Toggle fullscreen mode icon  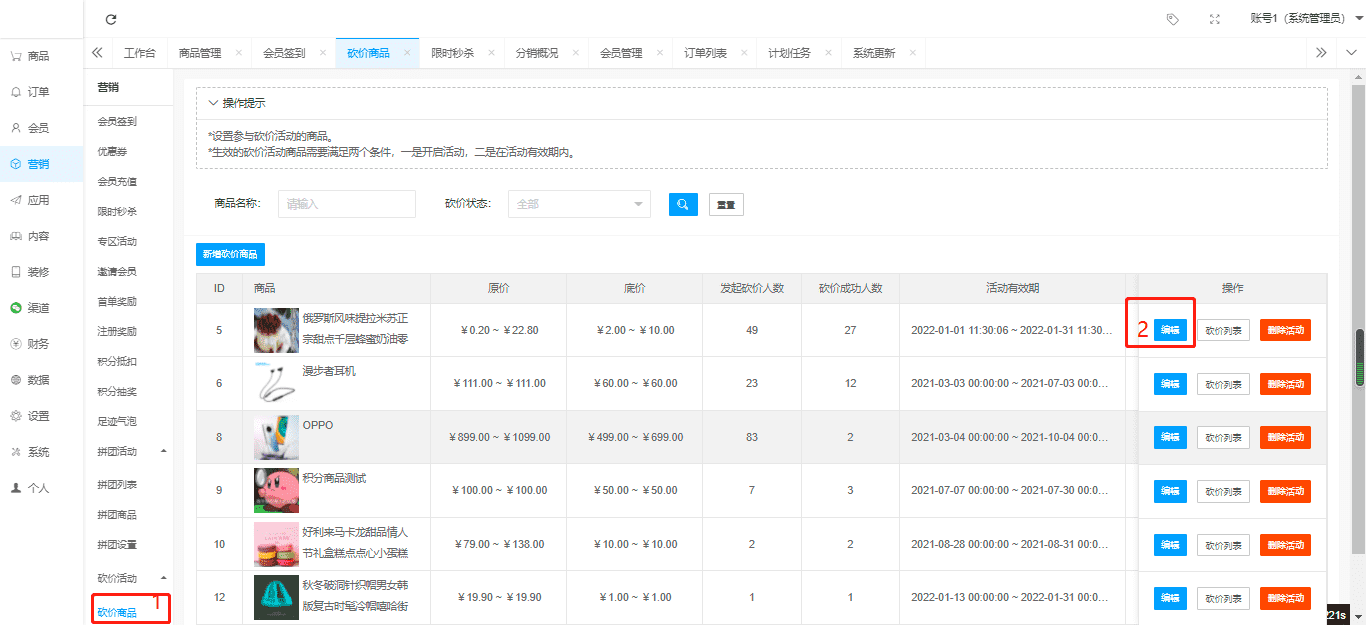pyautogui.click(x=1214, y=19)
